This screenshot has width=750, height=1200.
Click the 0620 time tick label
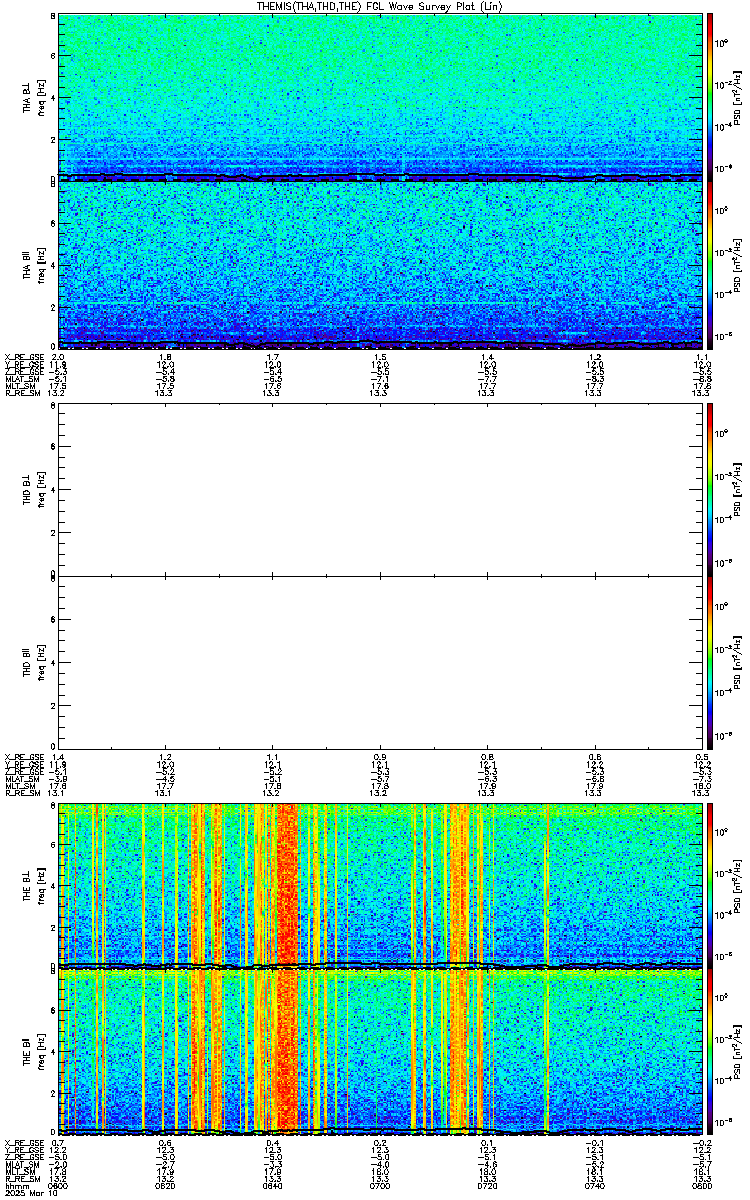point(165,1185)
